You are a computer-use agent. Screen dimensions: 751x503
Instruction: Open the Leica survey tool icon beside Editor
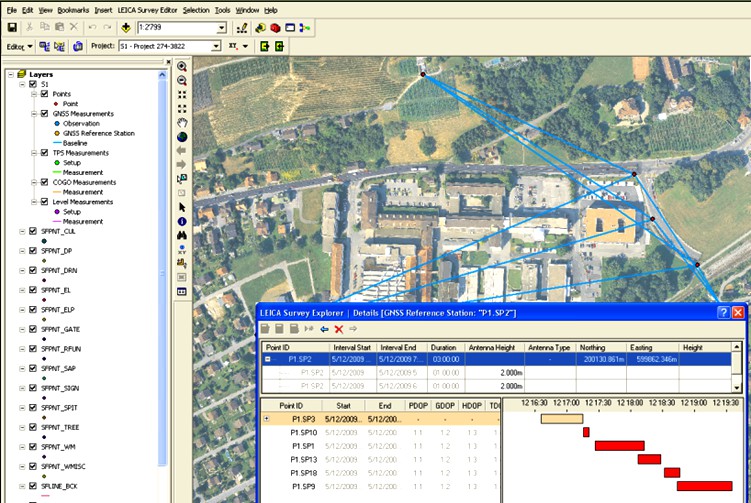[x=45, y=46]
